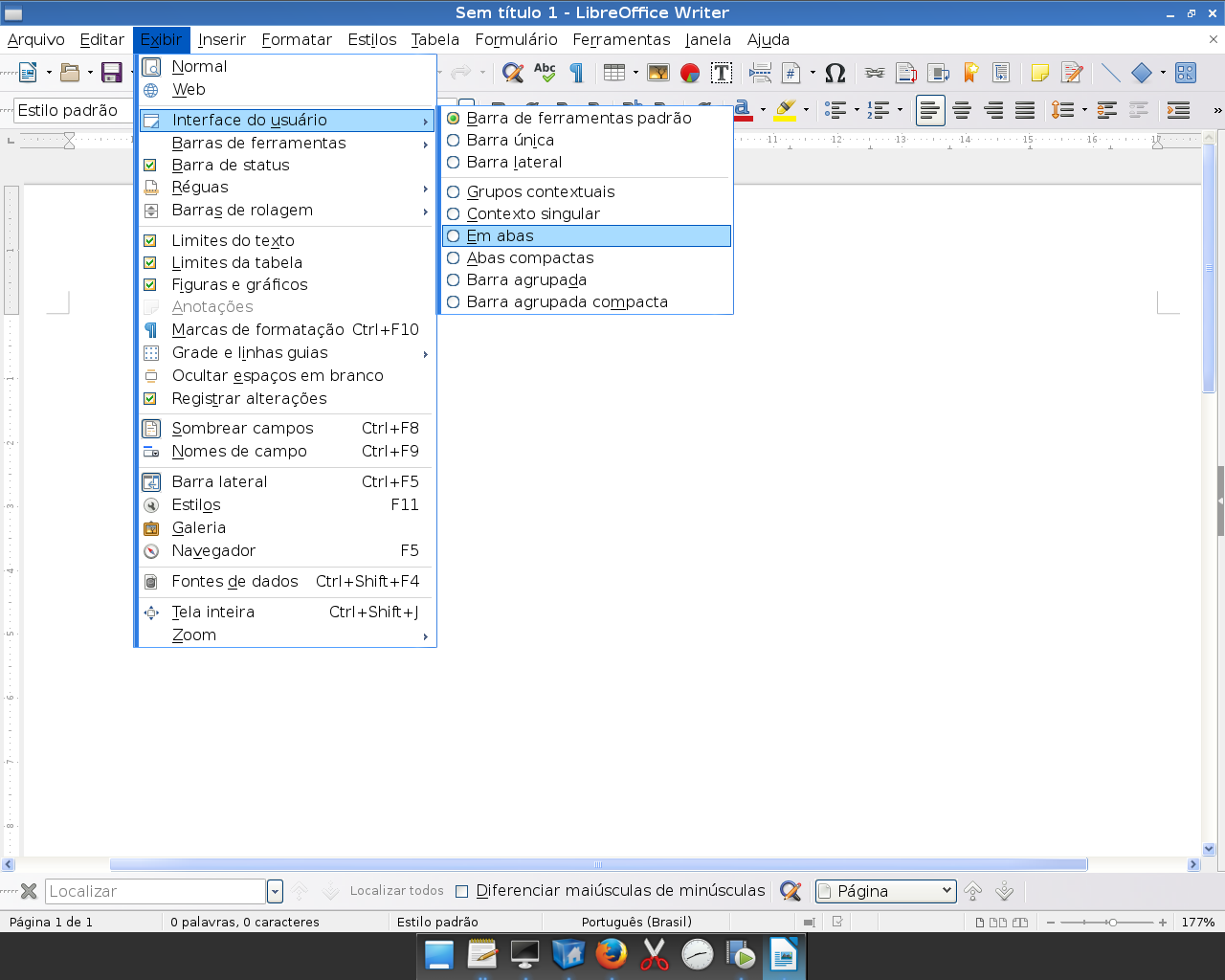Click Página 1 de 1 status field
The height and width of the screenshot is (980, 1225).
51,922
